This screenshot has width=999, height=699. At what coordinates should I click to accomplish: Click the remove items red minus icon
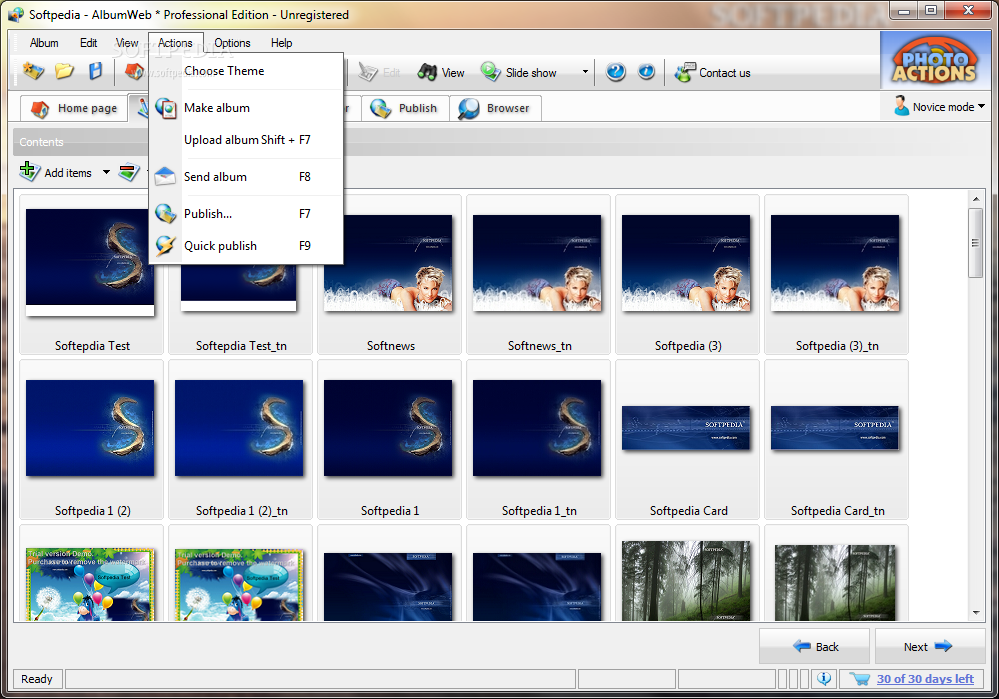129,172
